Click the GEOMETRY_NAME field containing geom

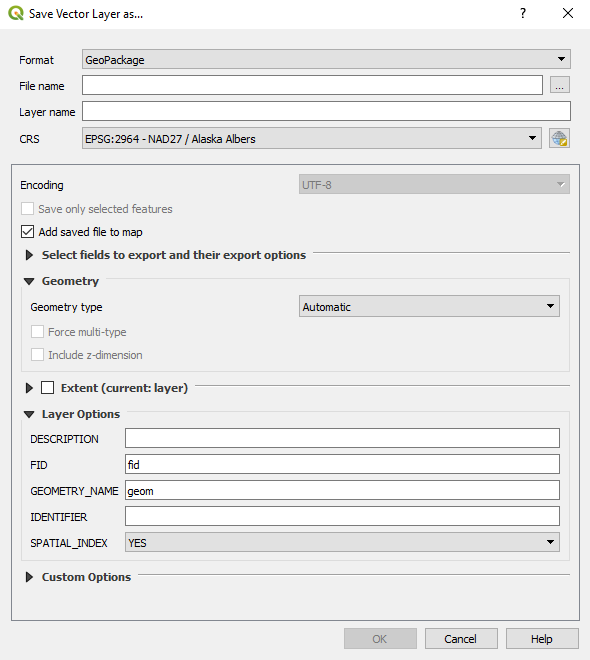coord(342,490)
